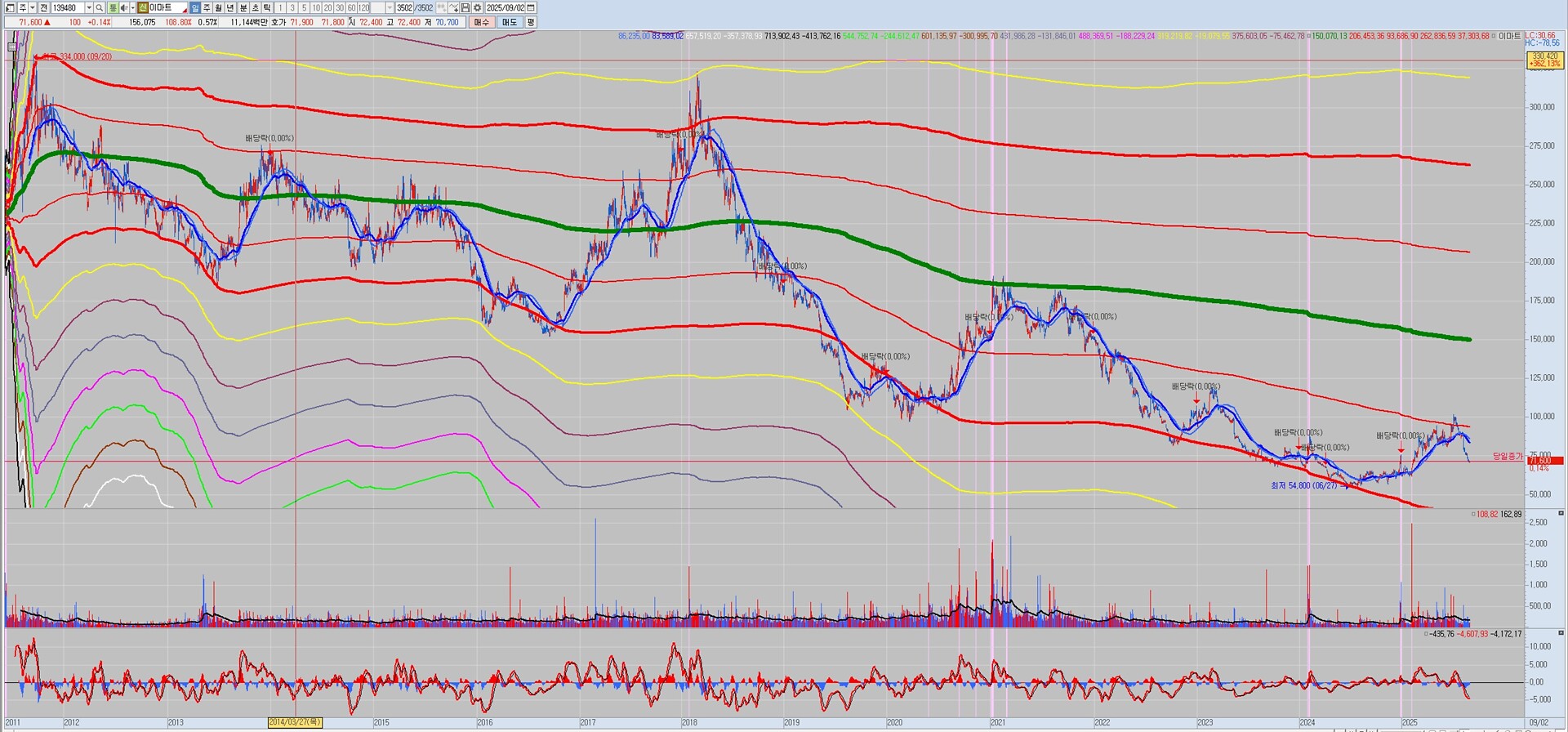This screenshot has width=1568, height=732.
Task: Click the stock search magnifier icon
Action: 100,8
